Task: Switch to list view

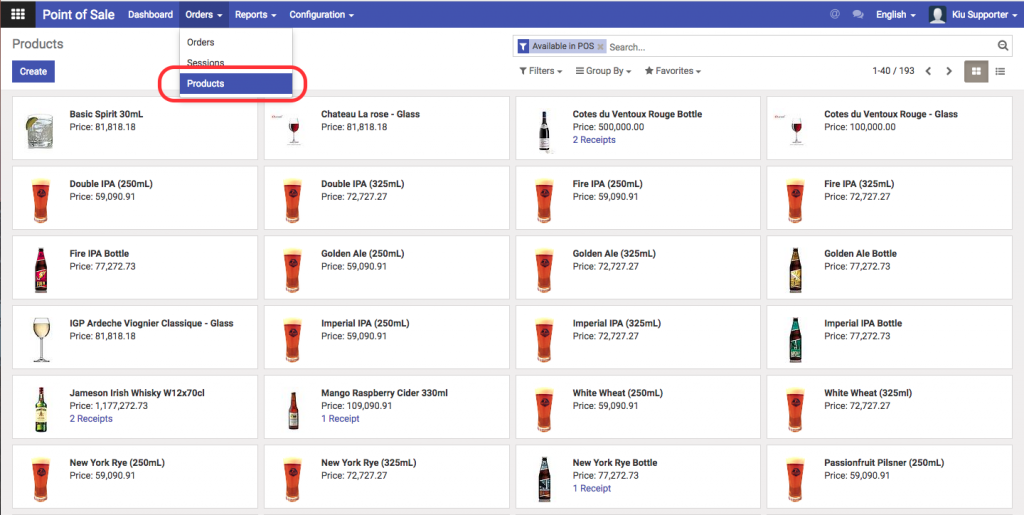Action: coord(1000,71)
